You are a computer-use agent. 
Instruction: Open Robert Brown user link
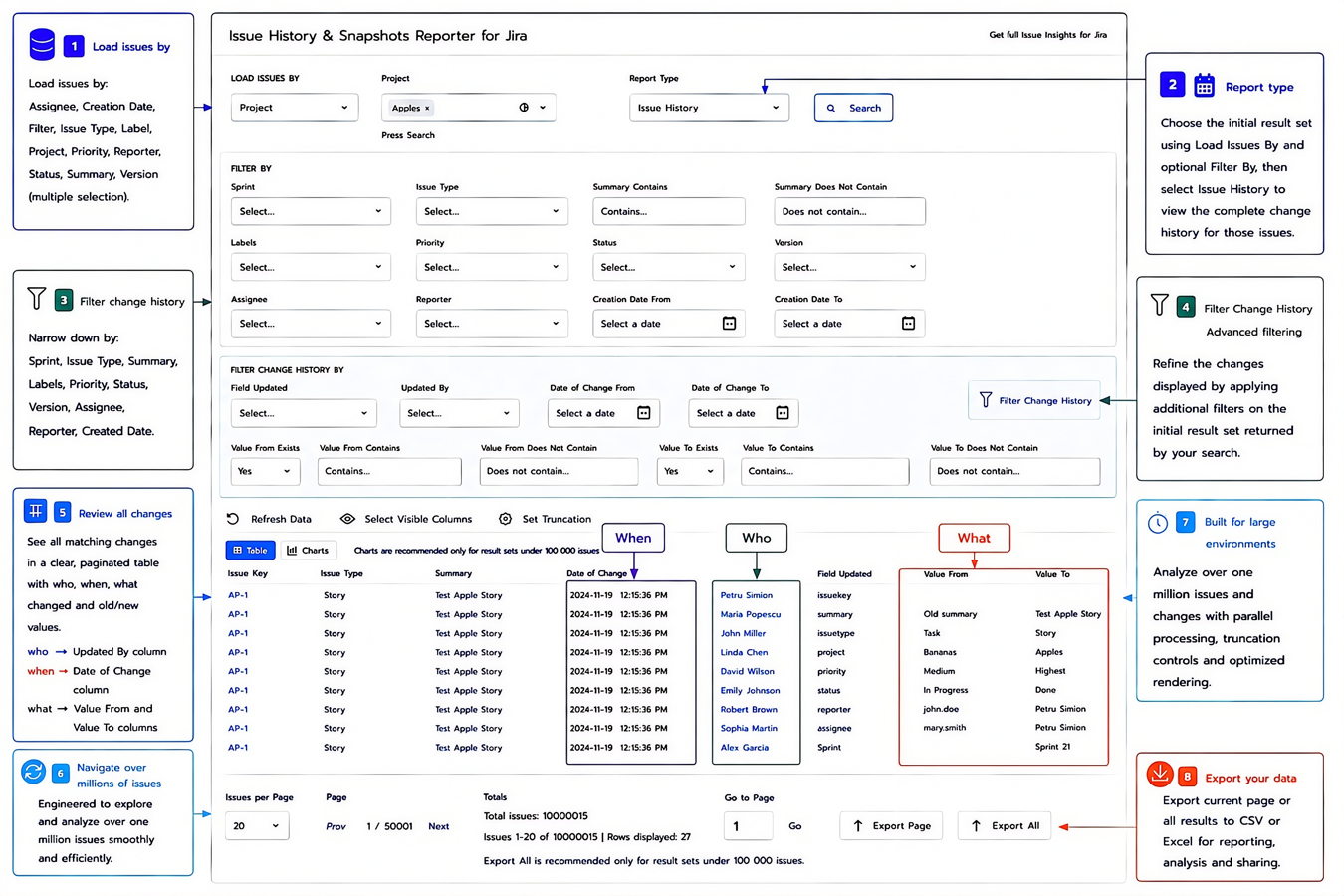(749, 709)
